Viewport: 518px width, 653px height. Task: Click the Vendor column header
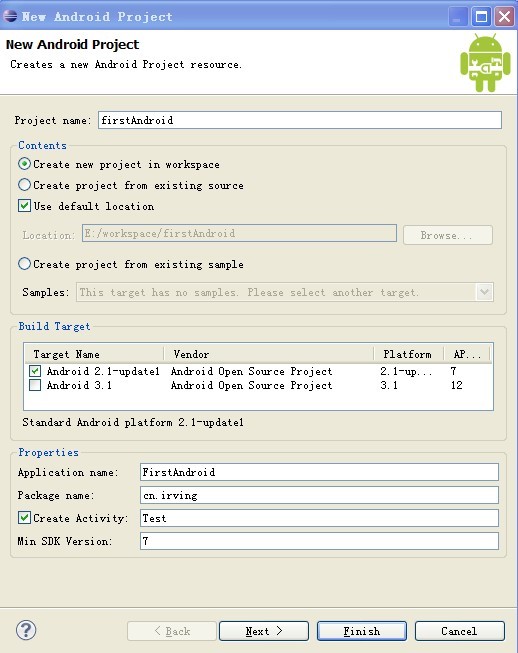pos(269,354)
